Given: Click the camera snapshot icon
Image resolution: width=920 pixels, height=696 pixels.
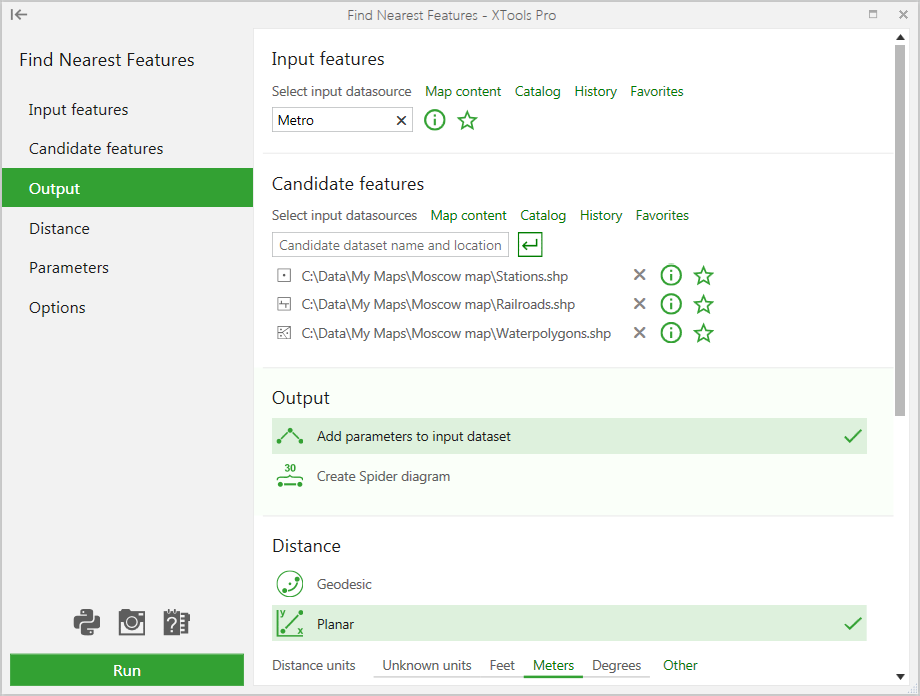Looking at the screenshot, I should 132,623.
